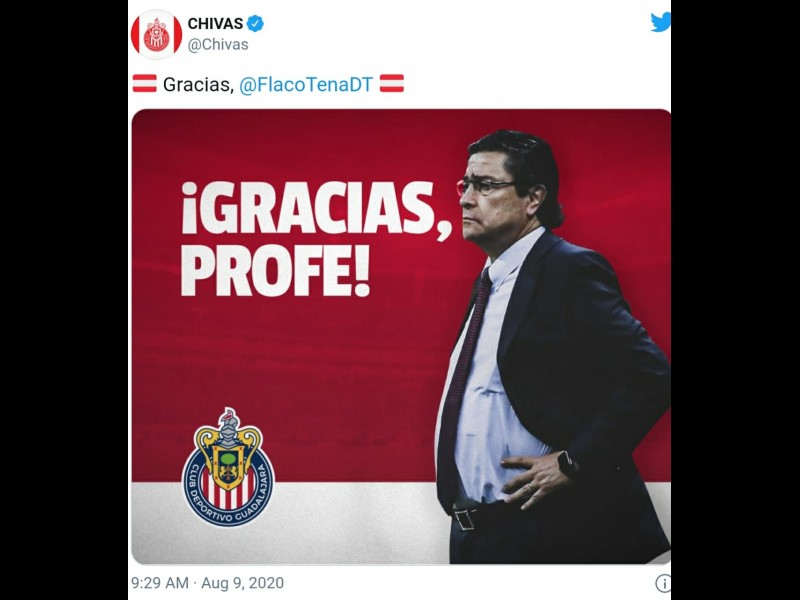Click the word Gracias in tweet text
The height and width of the screenshot is (600, 800).
tap(198, 84)
